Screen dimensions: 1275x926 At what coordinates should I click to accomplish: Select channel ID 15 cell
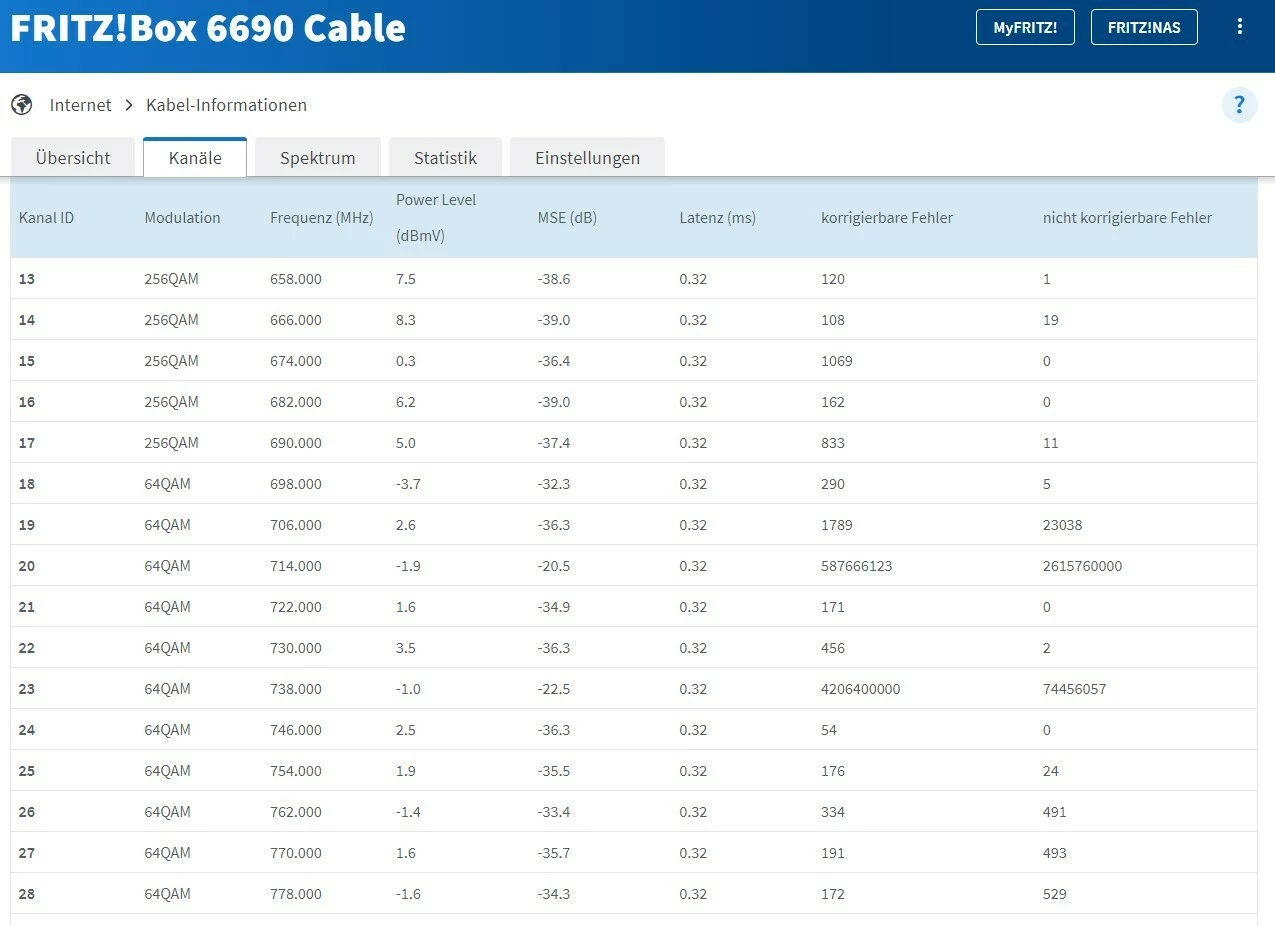point(27,361)
